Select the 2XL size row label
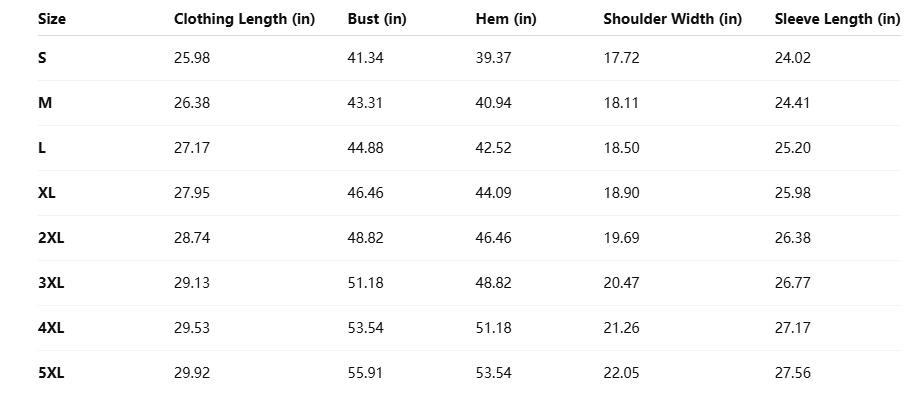Image resolution: width=919 pixels, height=411 pixels. click(51, 238)
